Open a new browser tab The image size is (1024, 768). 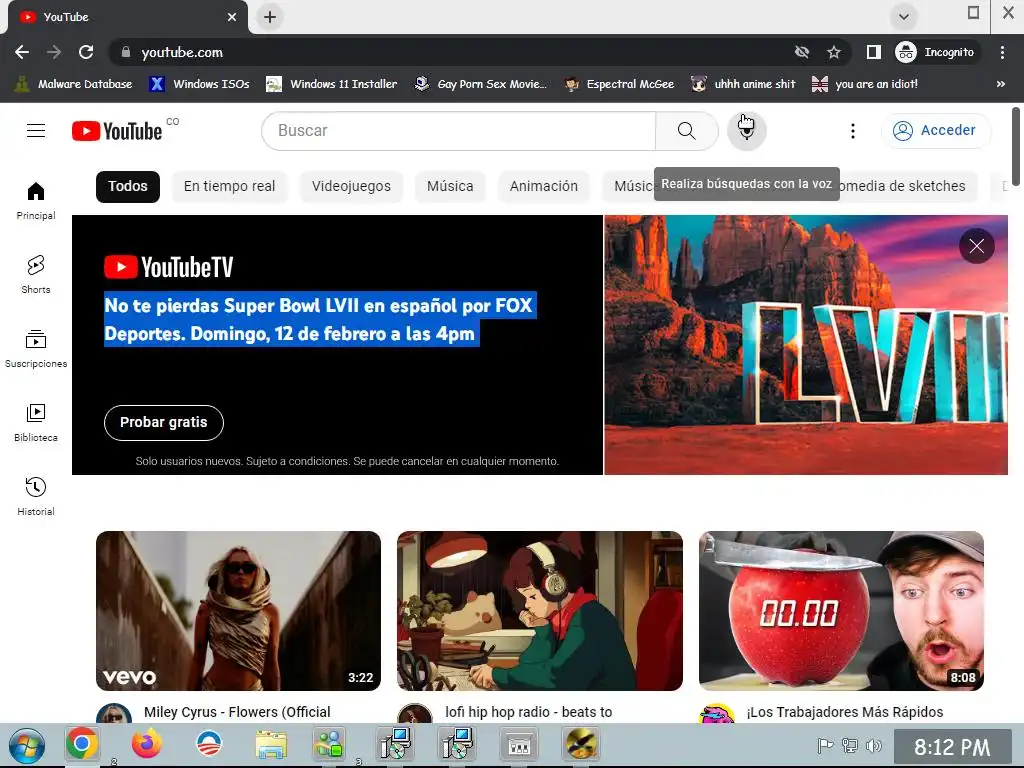[270, 17]
